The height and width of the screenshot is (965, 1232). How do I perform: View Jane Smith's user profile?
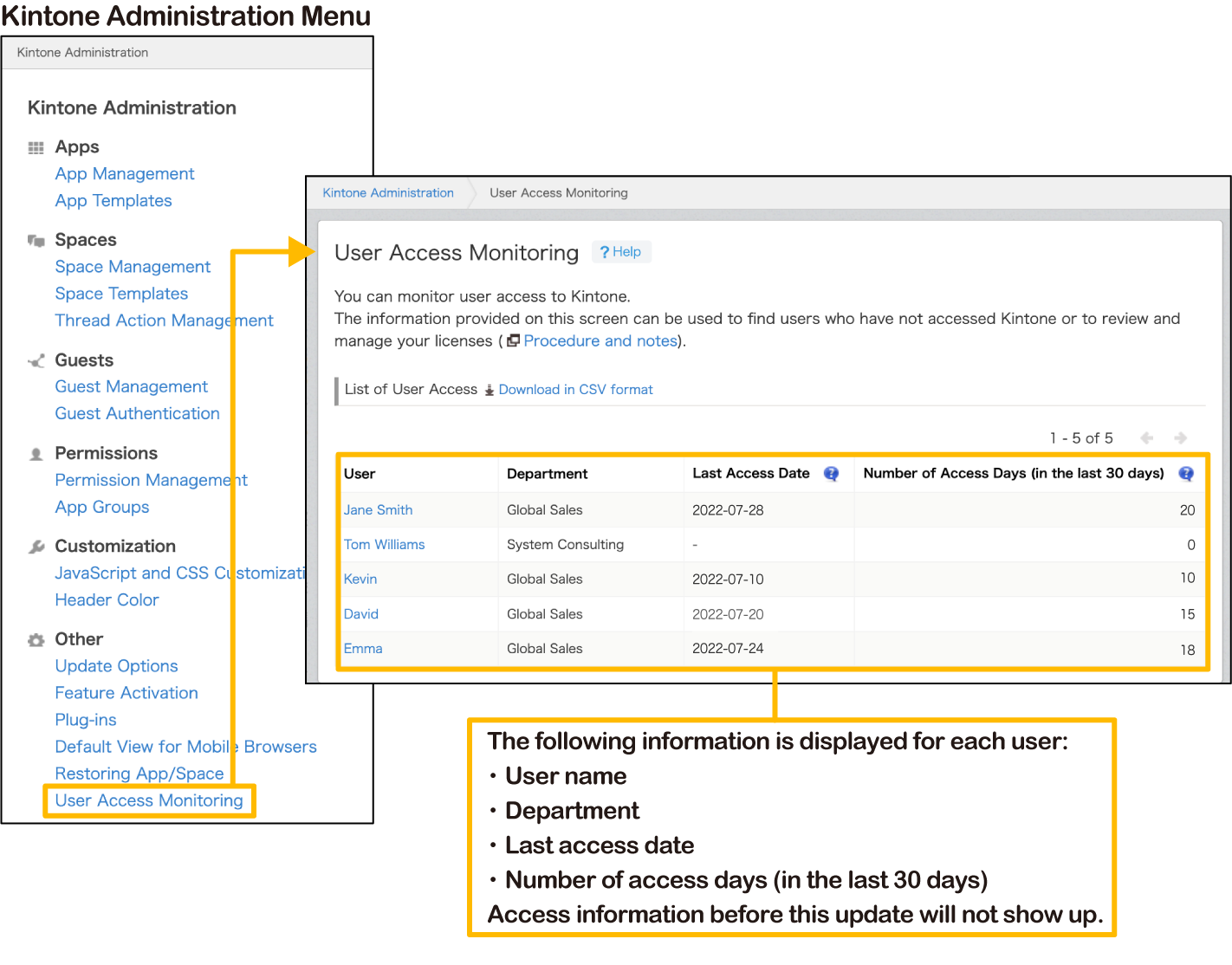coord(378,510)
